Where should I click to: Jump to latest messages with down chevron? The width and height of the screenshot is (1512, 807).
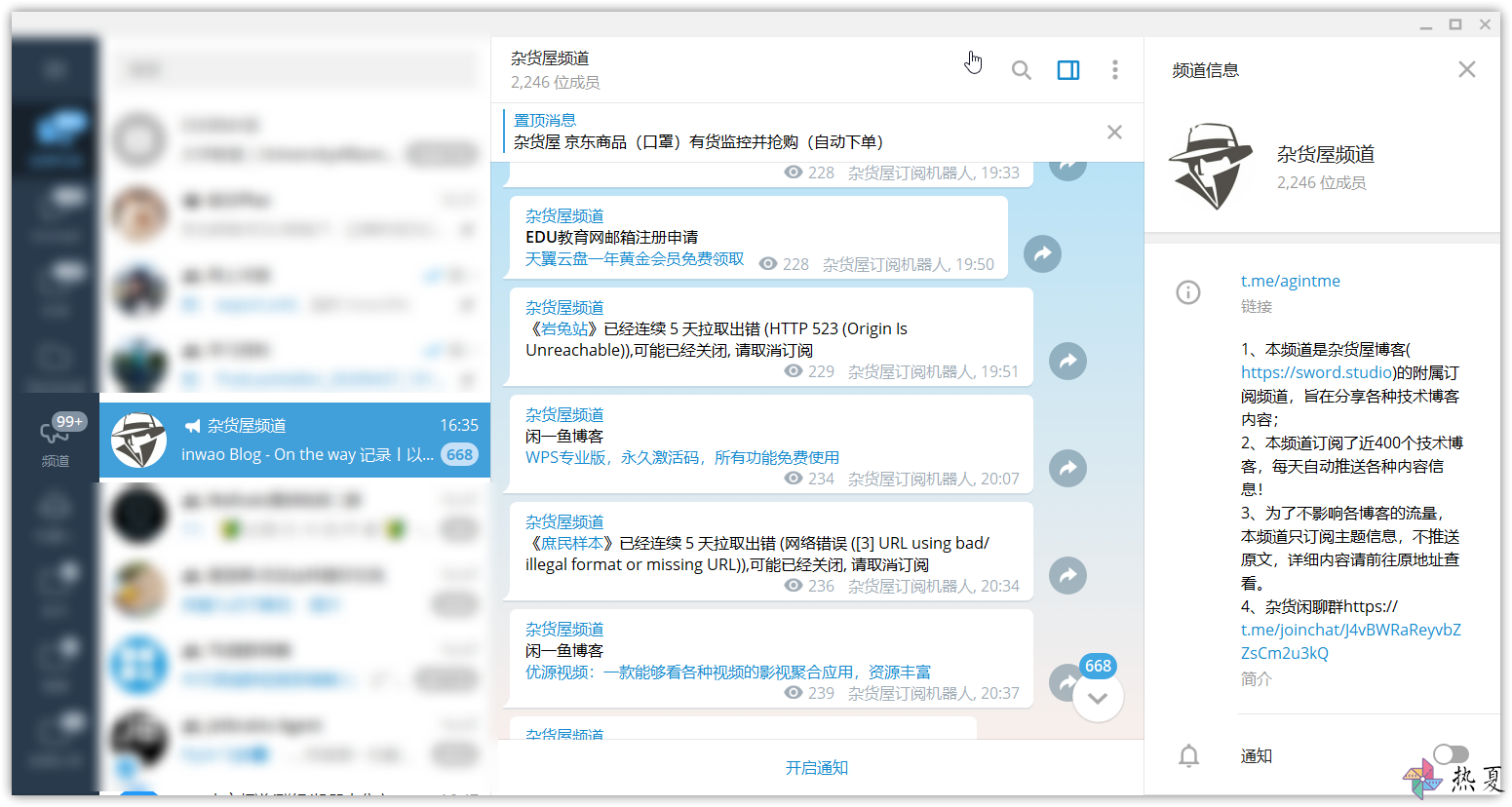[x=1098, y=698]
